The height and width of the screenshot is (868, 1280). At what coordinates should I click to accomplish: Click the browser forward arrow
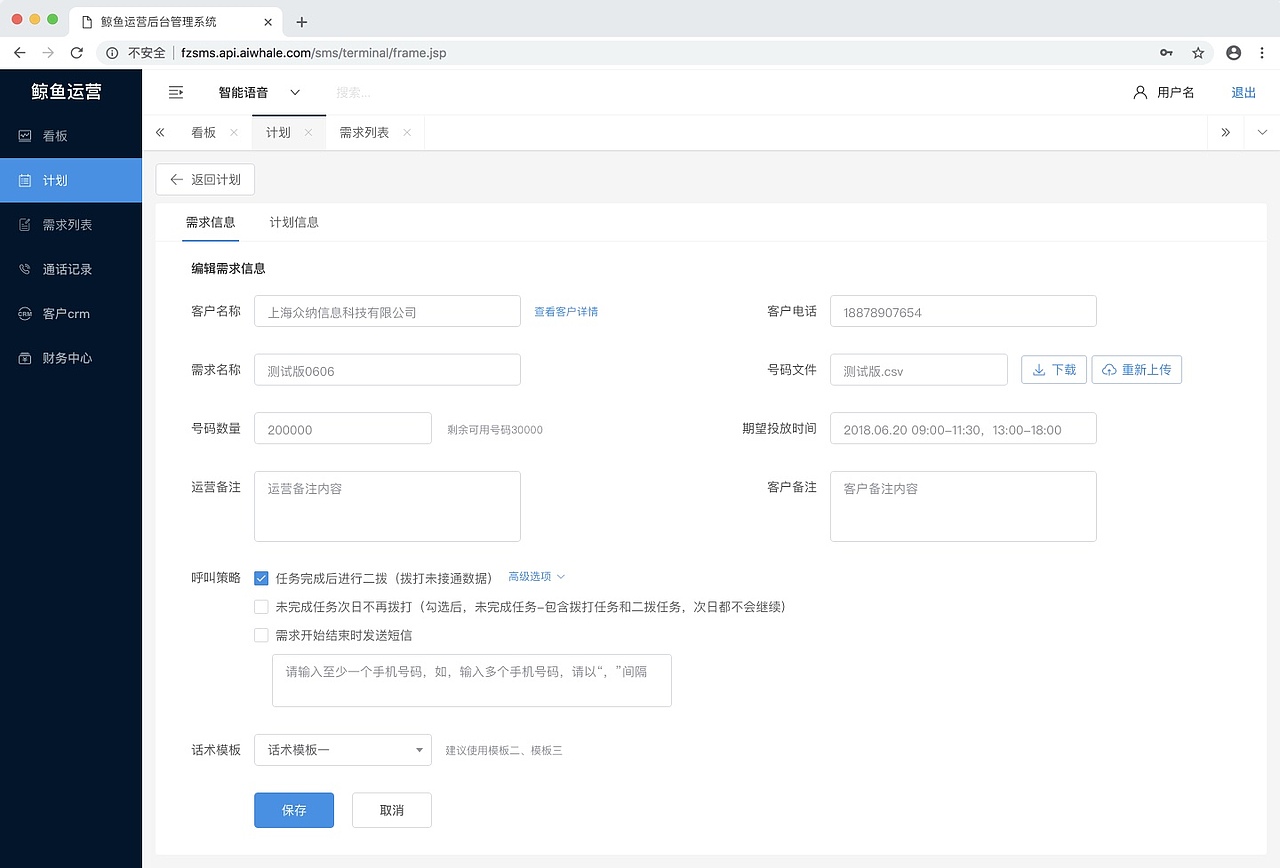(x=48, y=52)
